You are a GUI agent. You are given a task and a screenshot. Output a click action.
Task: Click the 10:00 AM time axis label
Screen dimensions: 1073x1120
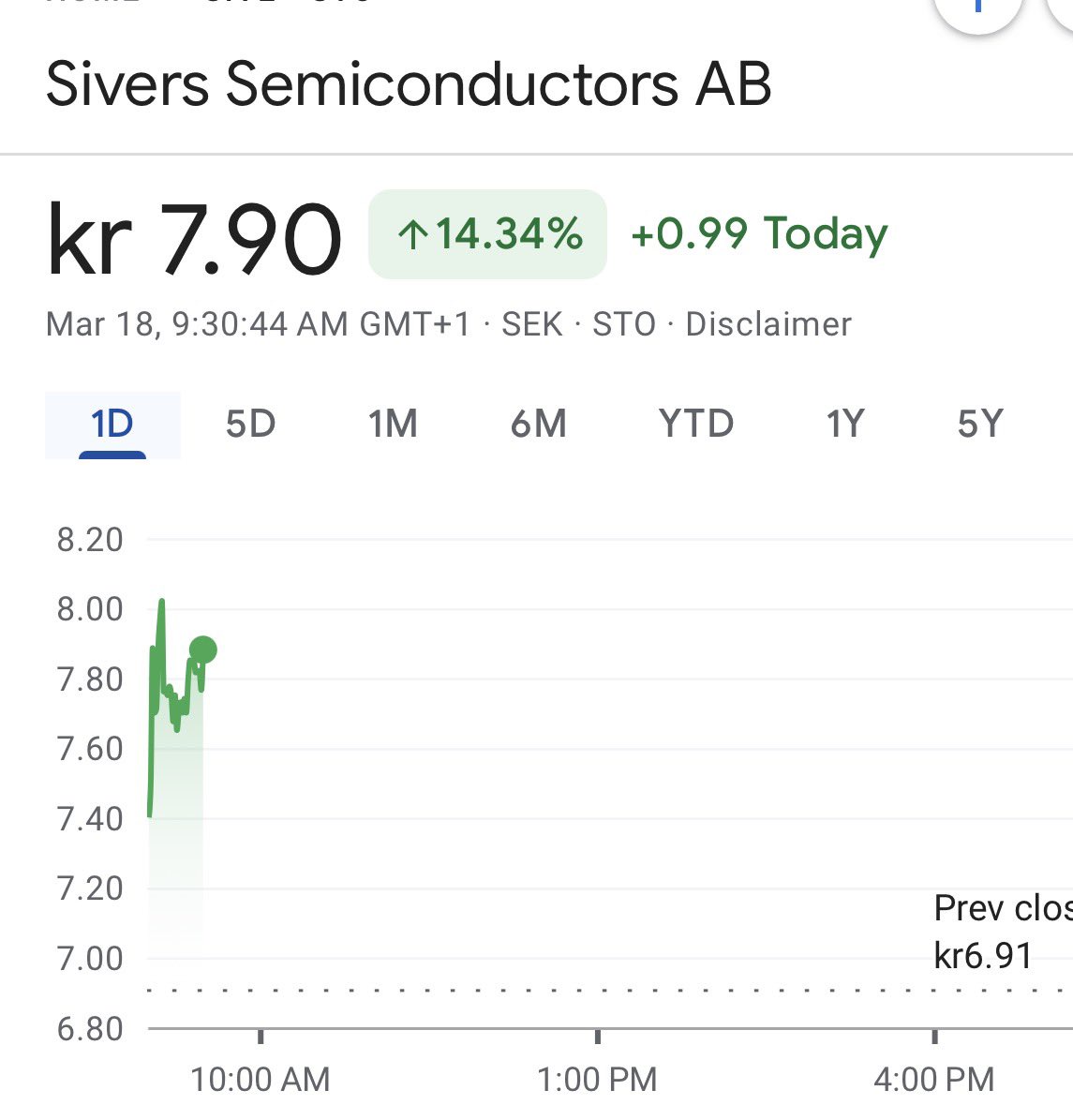[261, 1080]
